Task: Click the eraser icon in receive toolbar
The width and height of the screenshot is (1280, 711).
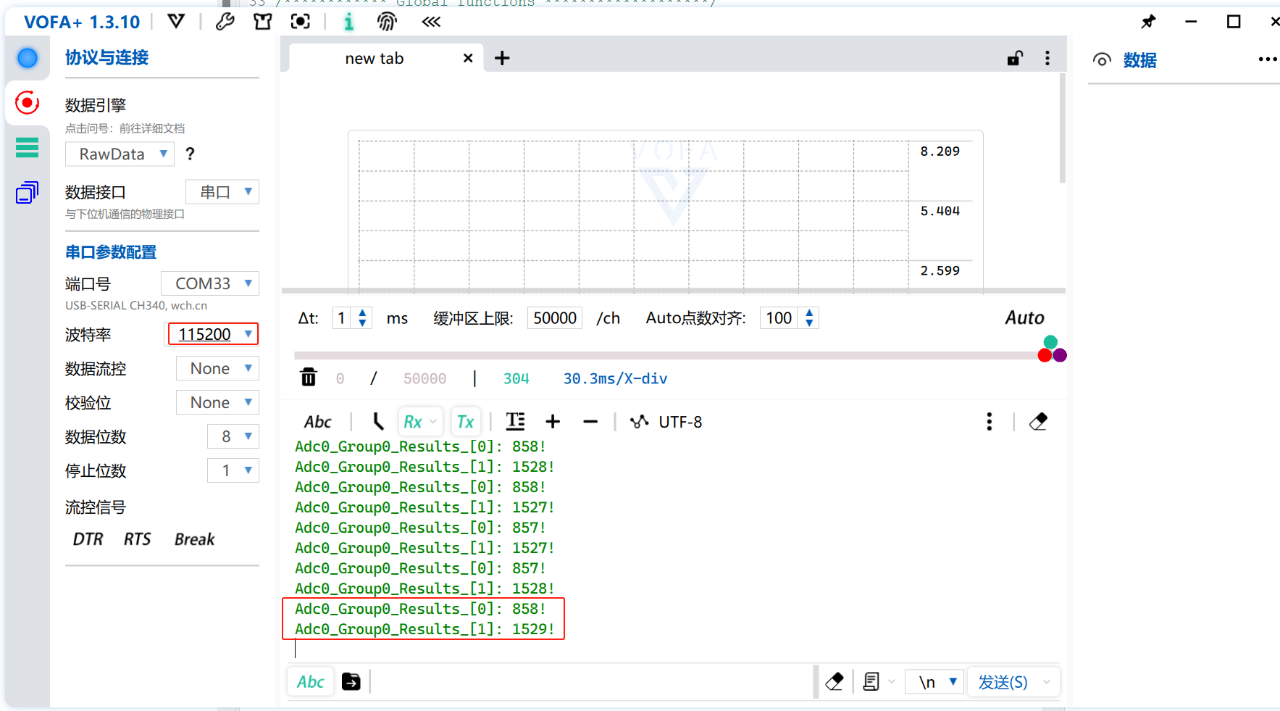Action: [1038, 422]
